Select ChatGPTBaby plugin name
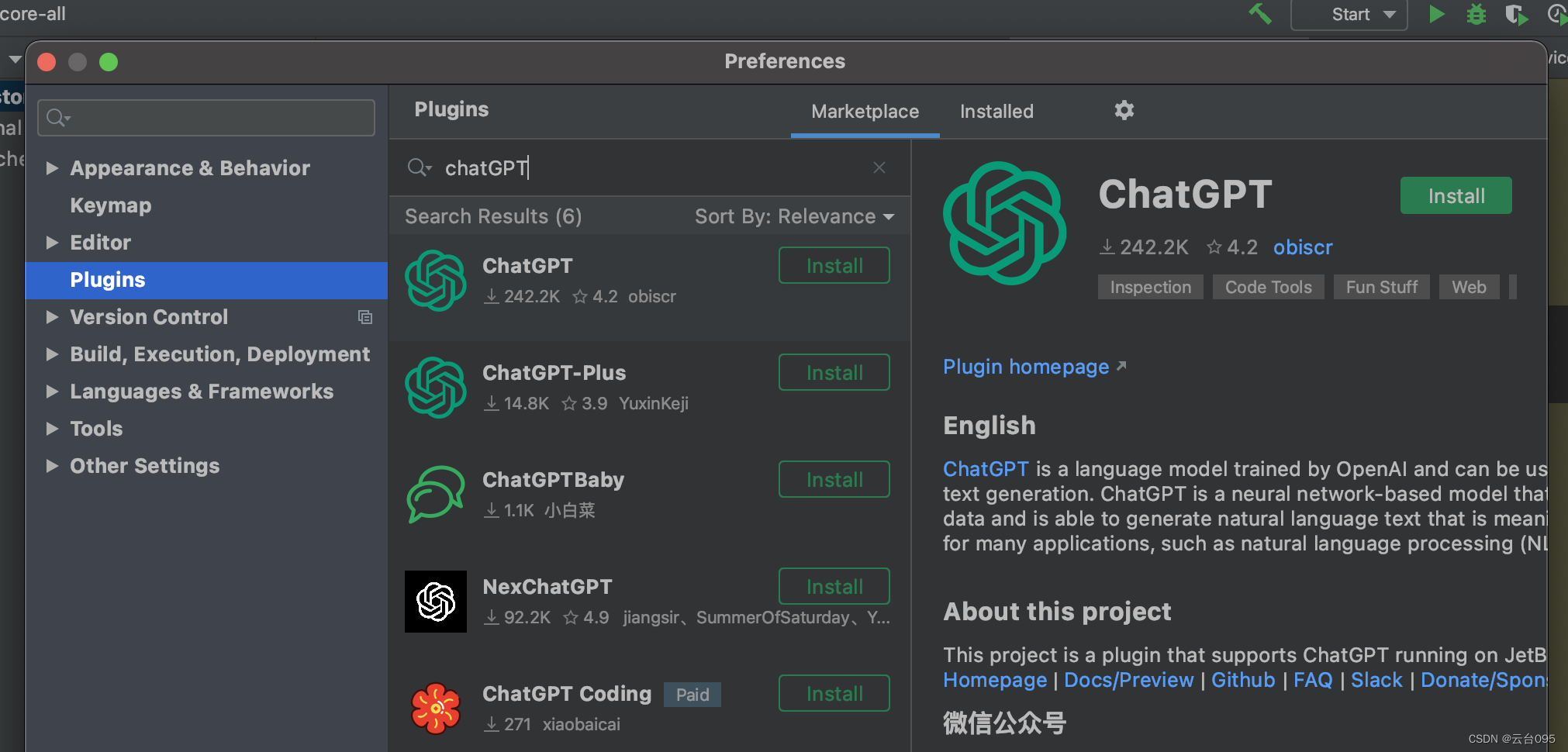The image size is (1568, 752). pos(553,480)
